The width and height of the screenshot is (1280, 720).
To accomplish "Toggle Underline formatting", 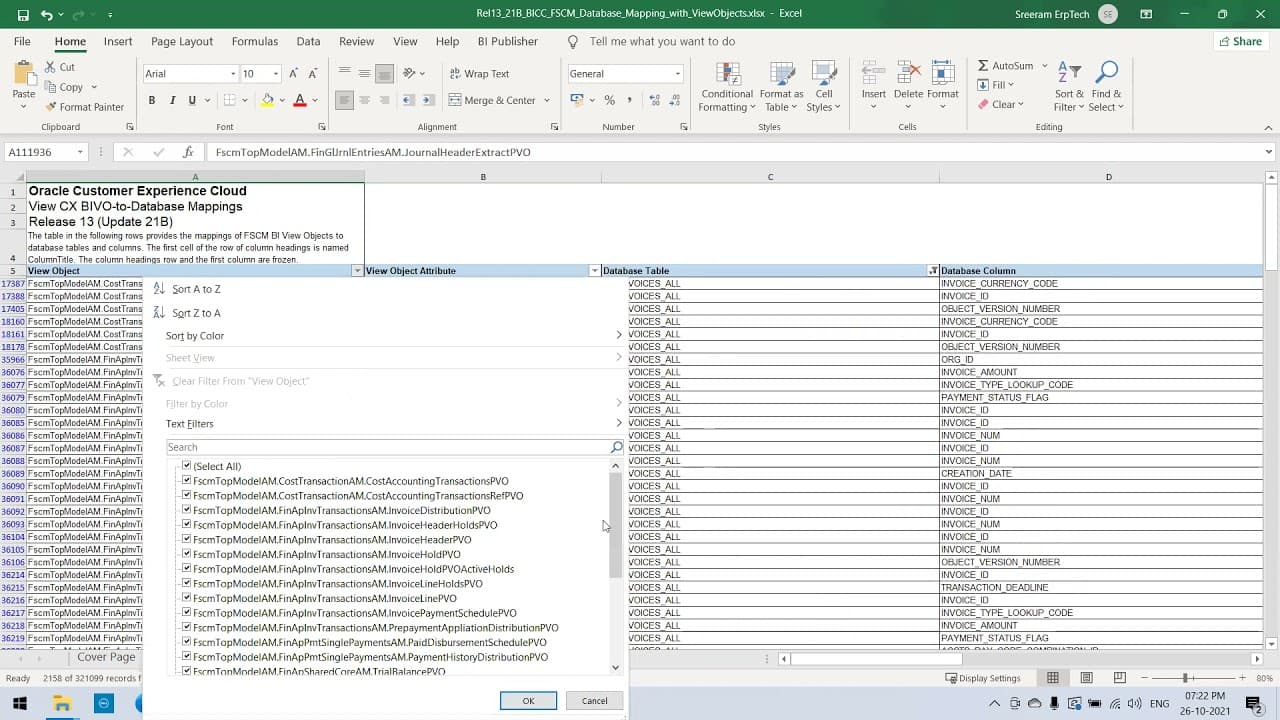I will click(192, 100).
